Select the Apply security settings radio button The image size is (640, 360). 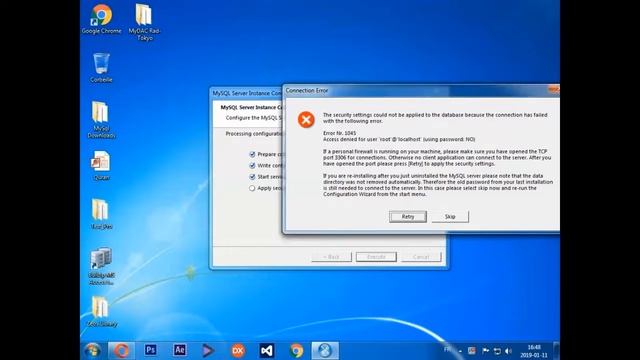pyautogui.click(x=252, y=188)
